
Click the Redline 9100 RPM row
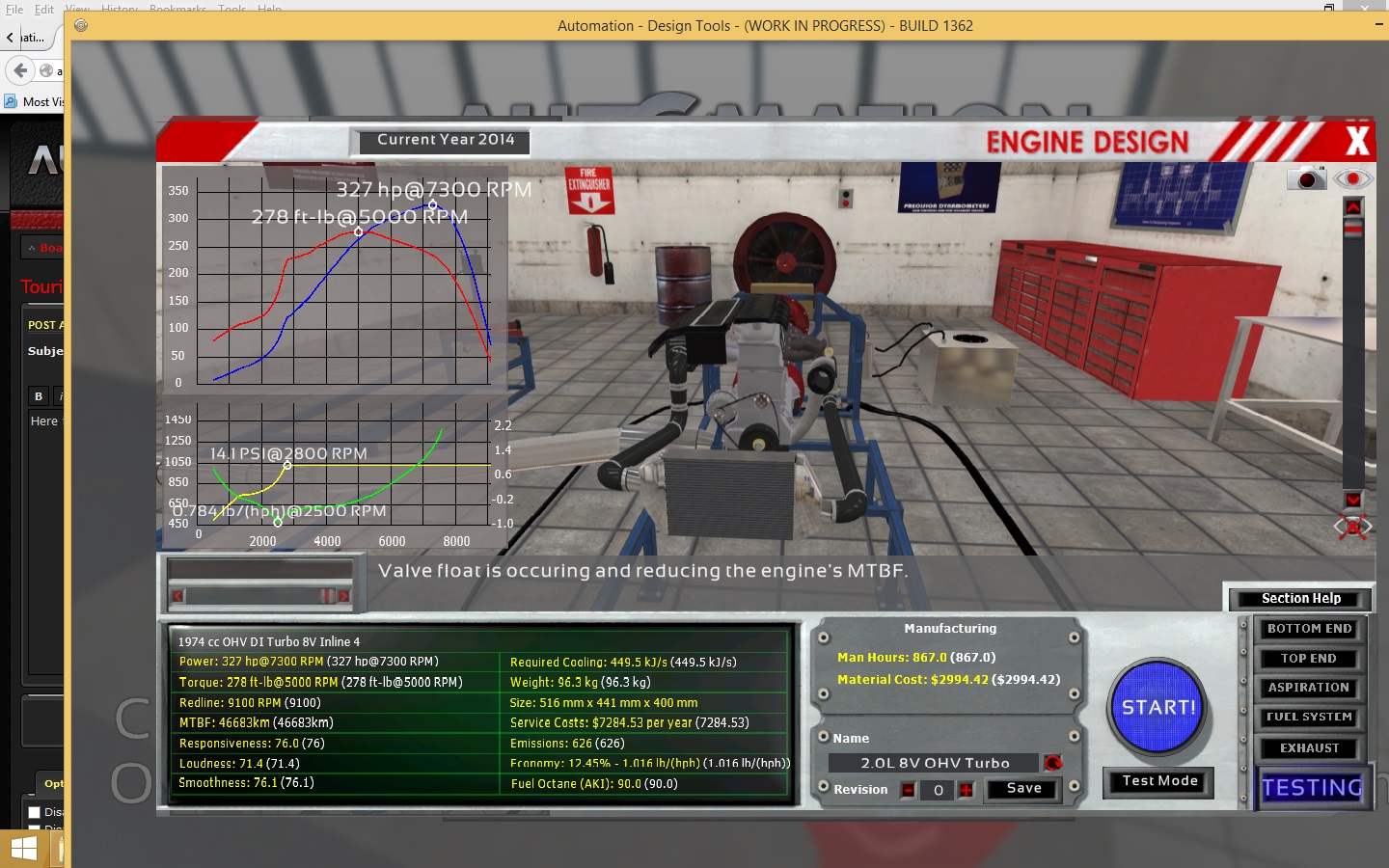336,703
